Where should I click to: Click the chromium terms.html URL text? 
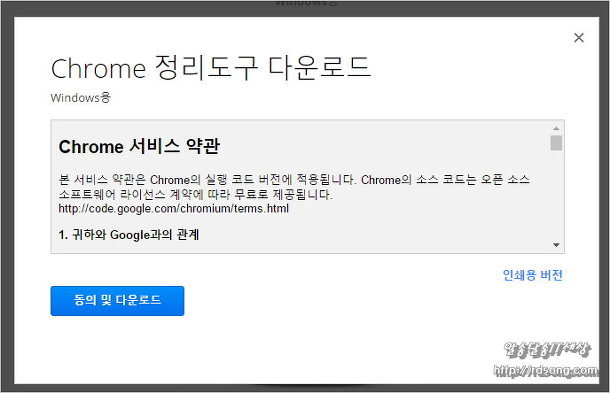[x=174, y=209]
